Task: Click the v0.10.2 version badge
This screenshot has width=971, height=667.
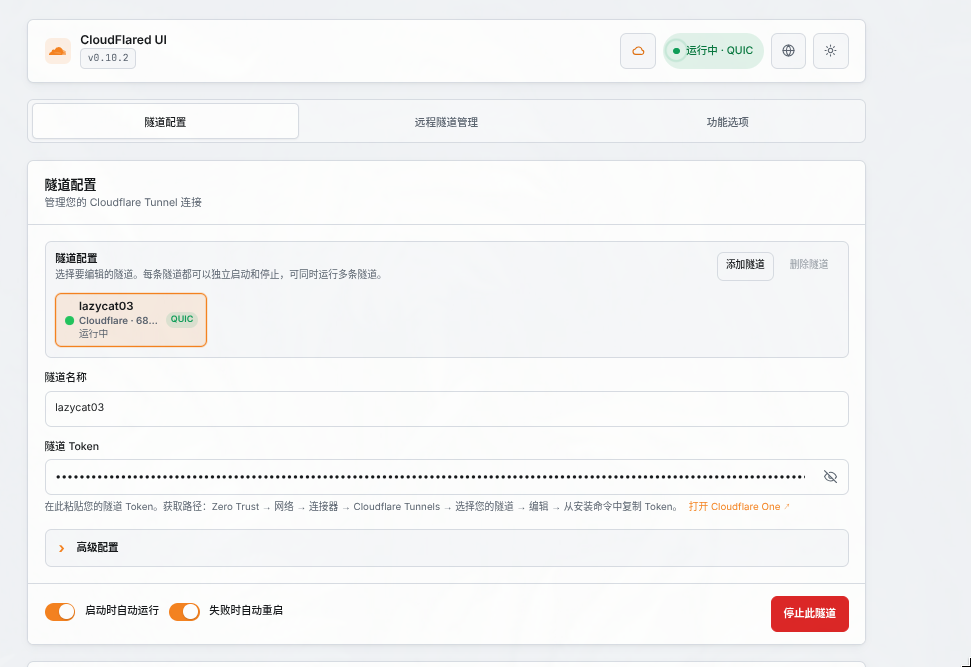Action: coord(108,58)
